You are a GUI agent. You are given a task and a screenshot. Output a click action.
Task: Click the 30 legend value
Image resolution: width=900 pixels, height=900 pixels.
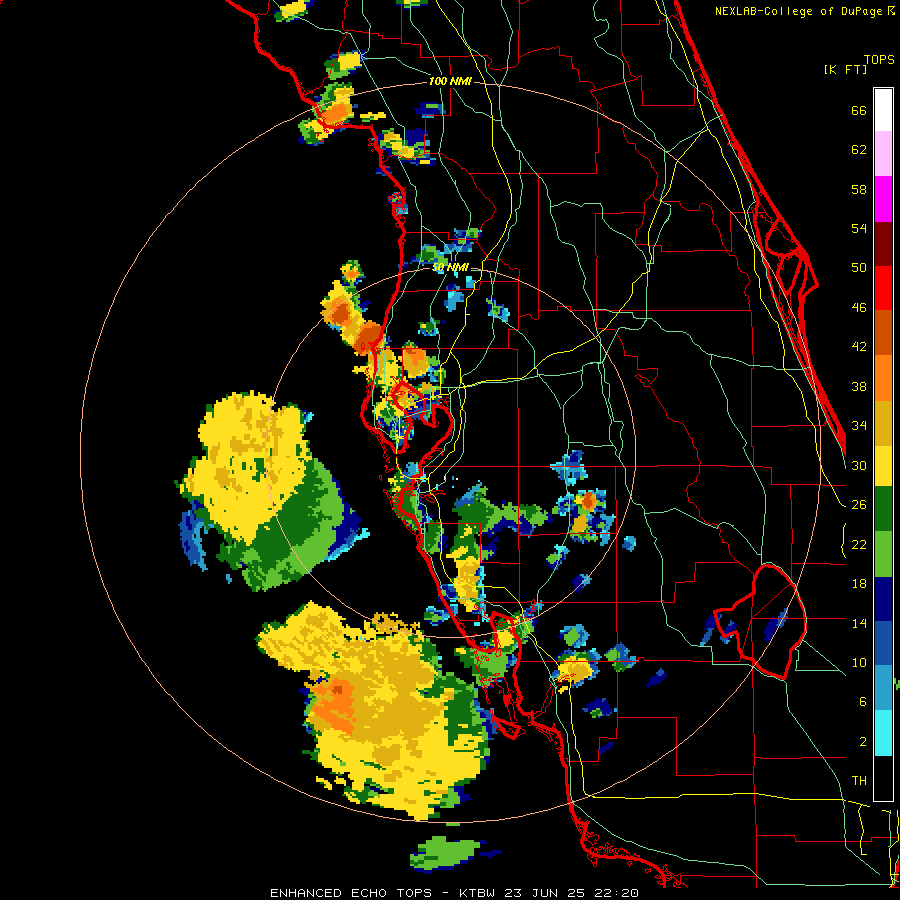point(859,465)
